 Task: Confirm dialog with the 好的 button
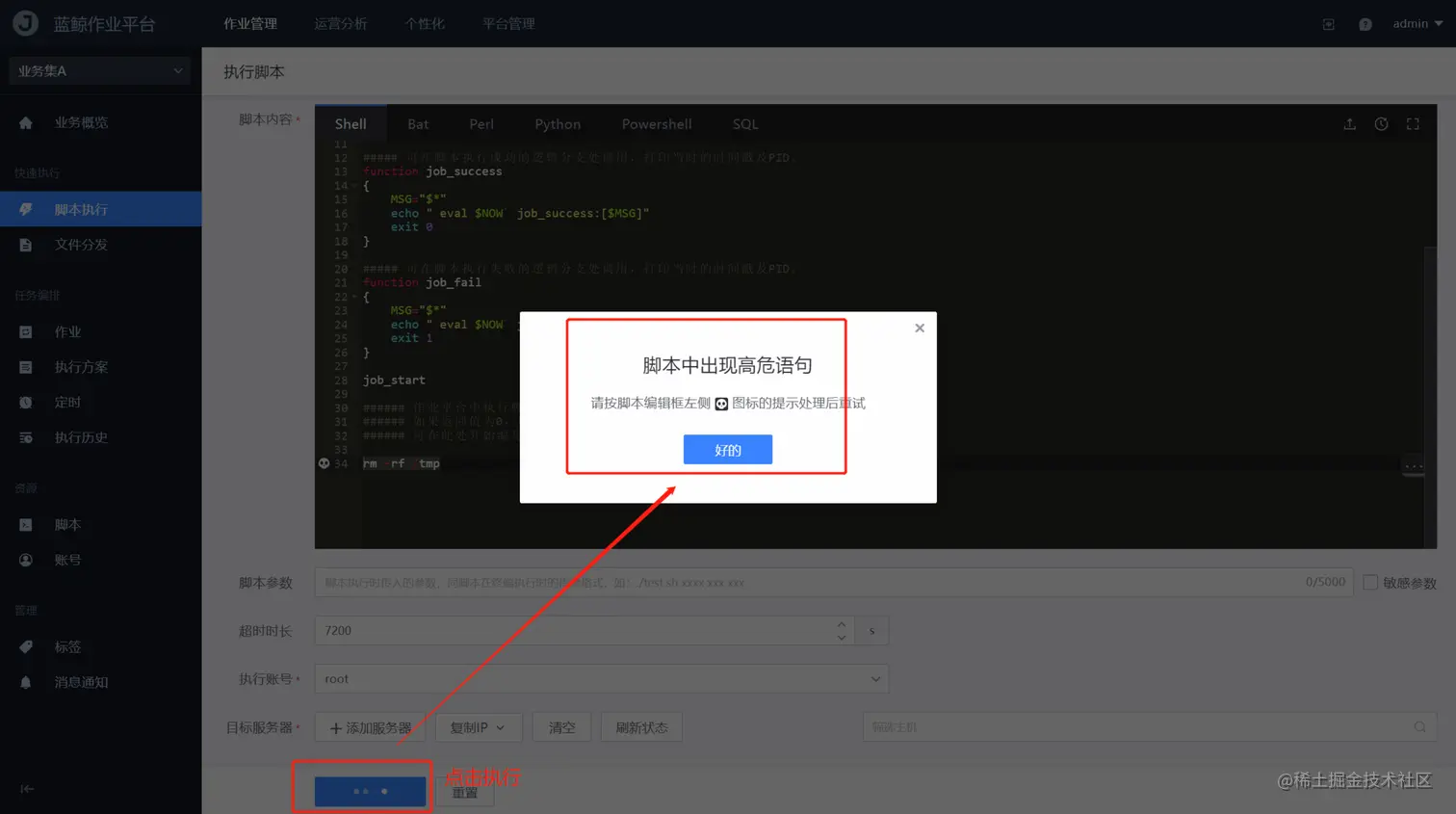click(728, 450)
